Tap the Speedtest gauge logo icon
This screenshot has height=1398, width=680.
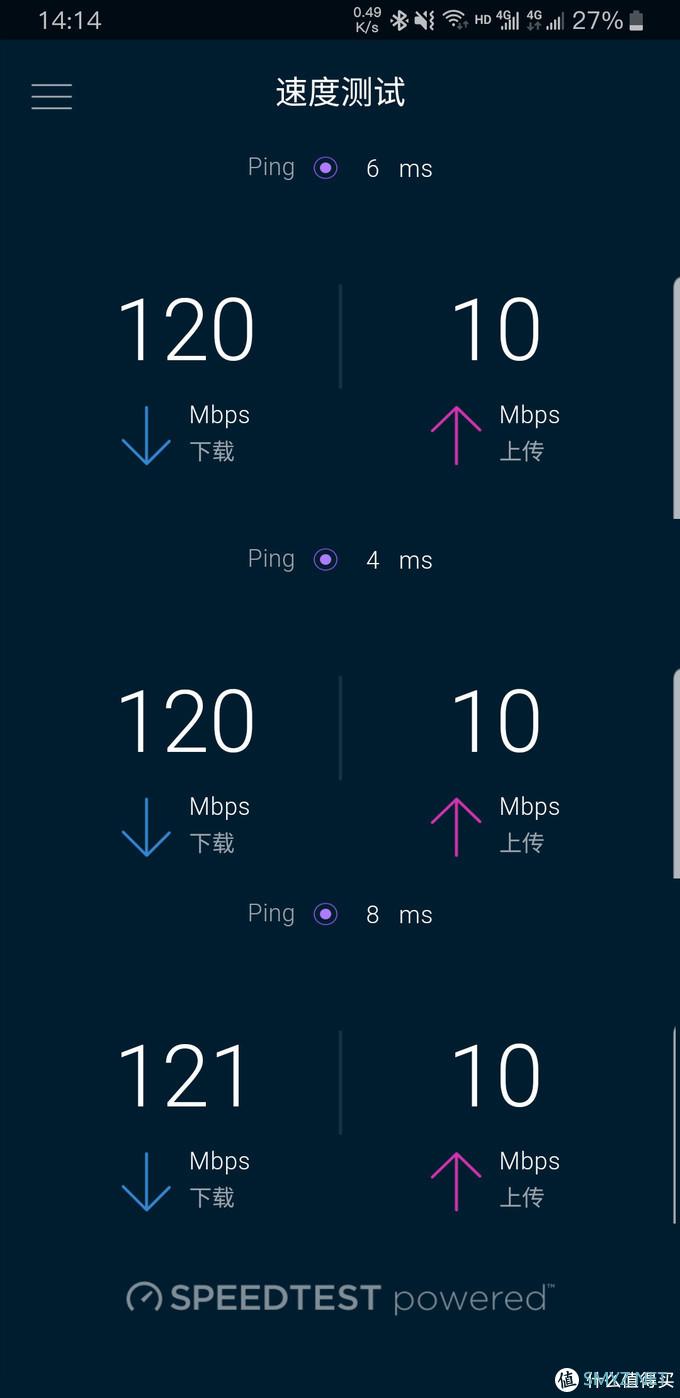144,1298
